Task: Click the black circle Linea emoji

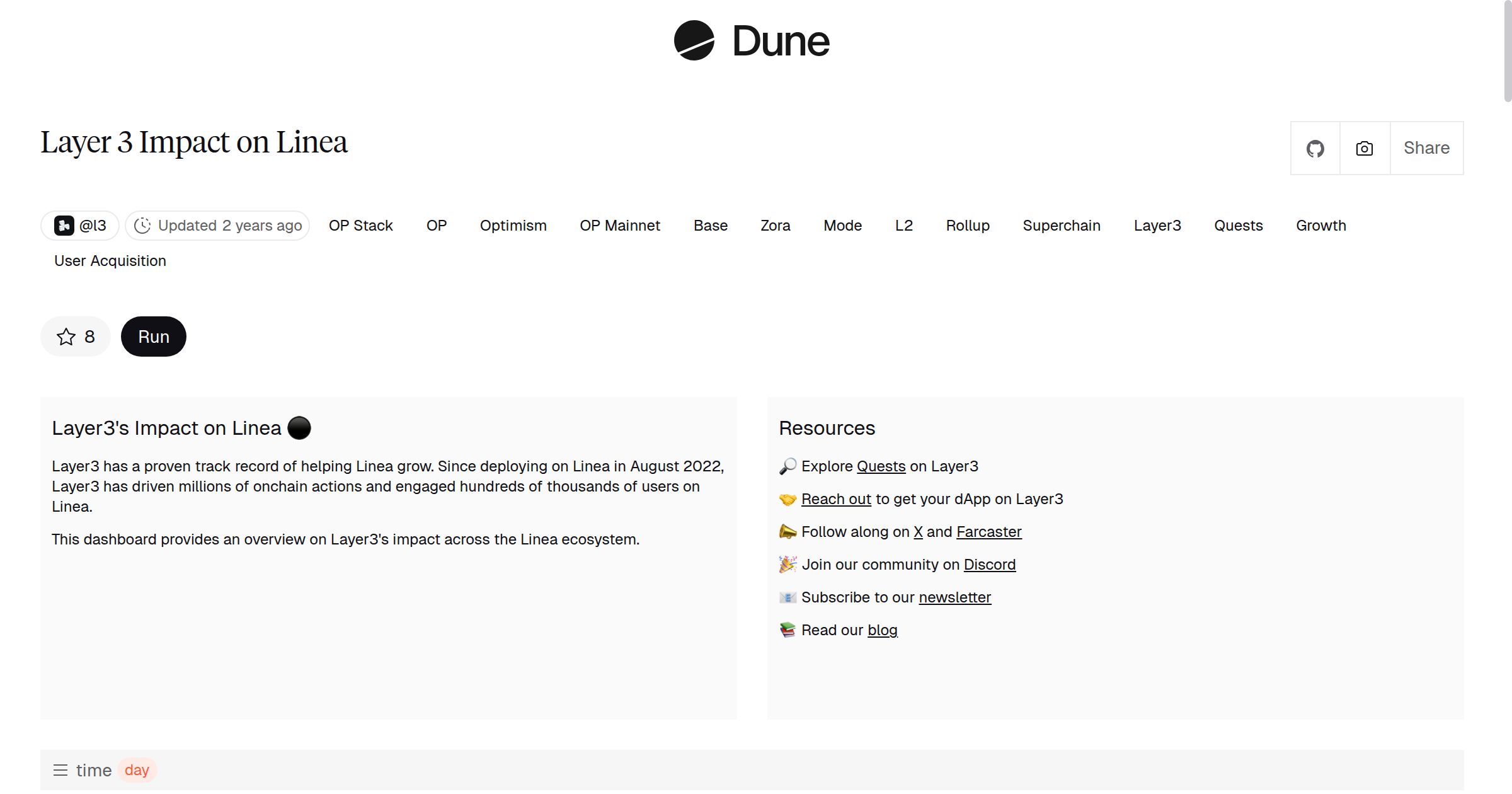Action: [x=299, y=428]
